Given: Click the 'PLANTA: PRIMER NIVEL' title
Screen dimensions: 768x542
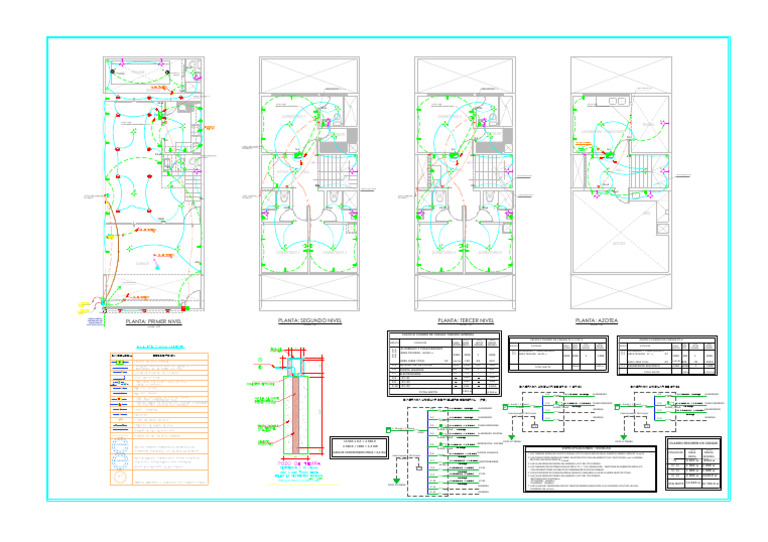Looking at the screenshot, I should coord(154,322).
